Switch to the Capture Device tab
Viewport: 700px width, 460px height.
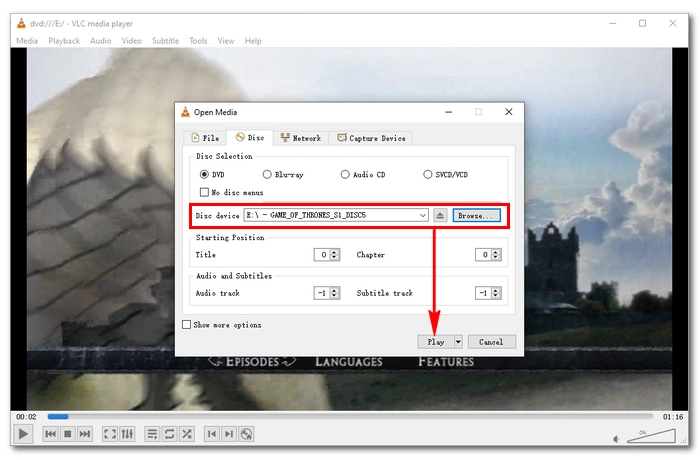[x=371, y=138]
